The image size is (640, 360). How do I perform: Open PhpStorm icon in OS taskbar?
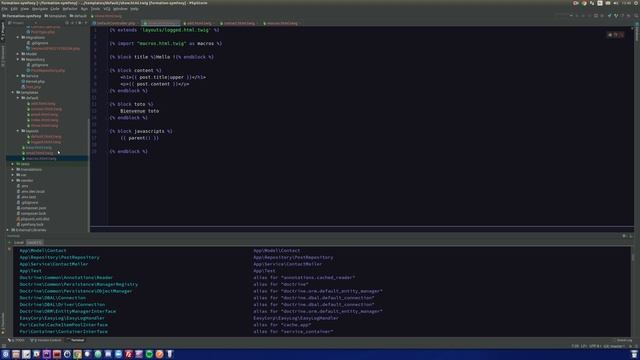(47, 354)
